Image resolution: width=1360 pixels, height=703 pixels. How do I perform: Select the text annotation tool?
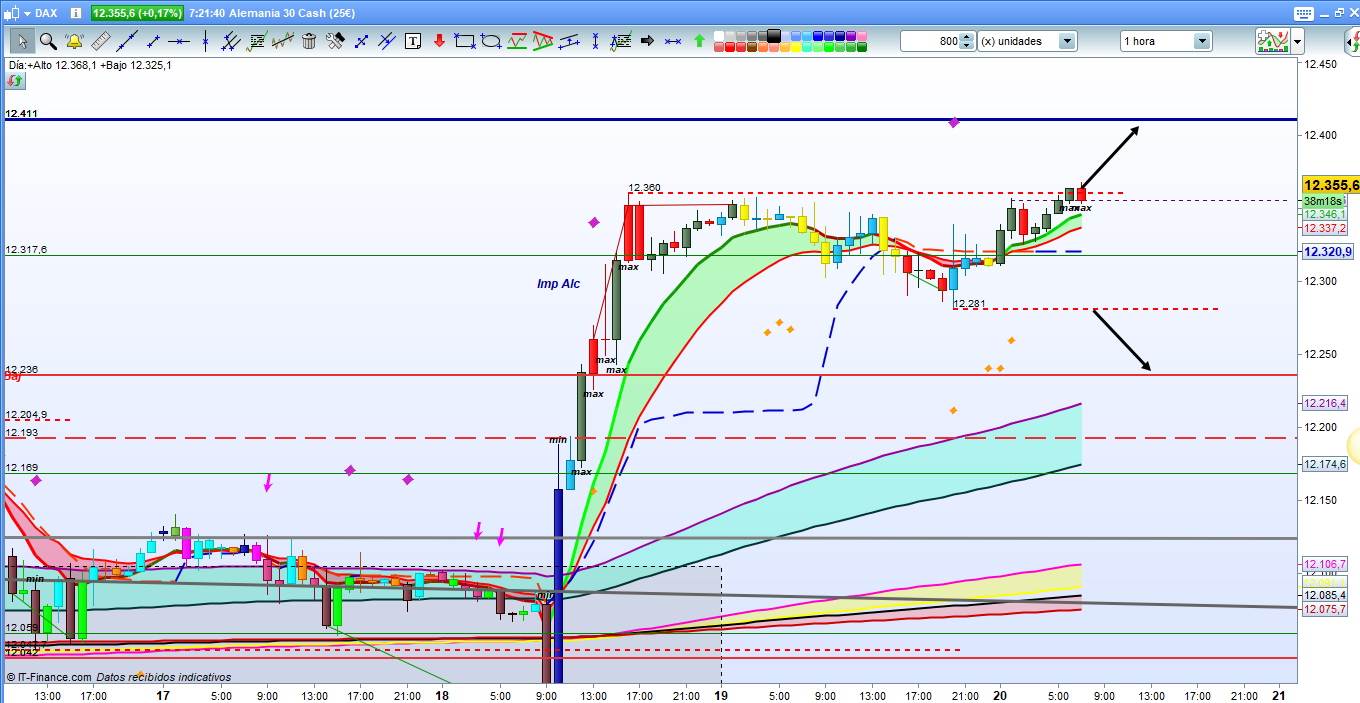pyautogui.click(x=414, y=41)
